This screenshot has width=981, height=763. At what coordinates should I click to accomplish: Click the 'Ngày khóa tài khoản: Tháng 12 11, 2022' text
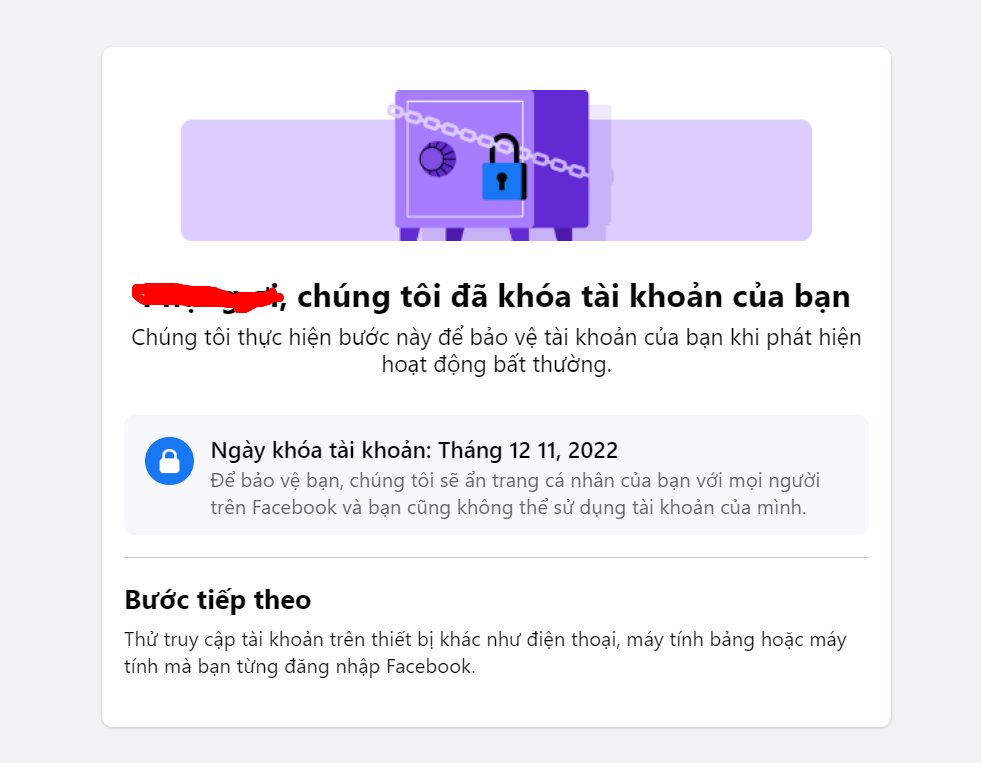click(x=414, y=450)
